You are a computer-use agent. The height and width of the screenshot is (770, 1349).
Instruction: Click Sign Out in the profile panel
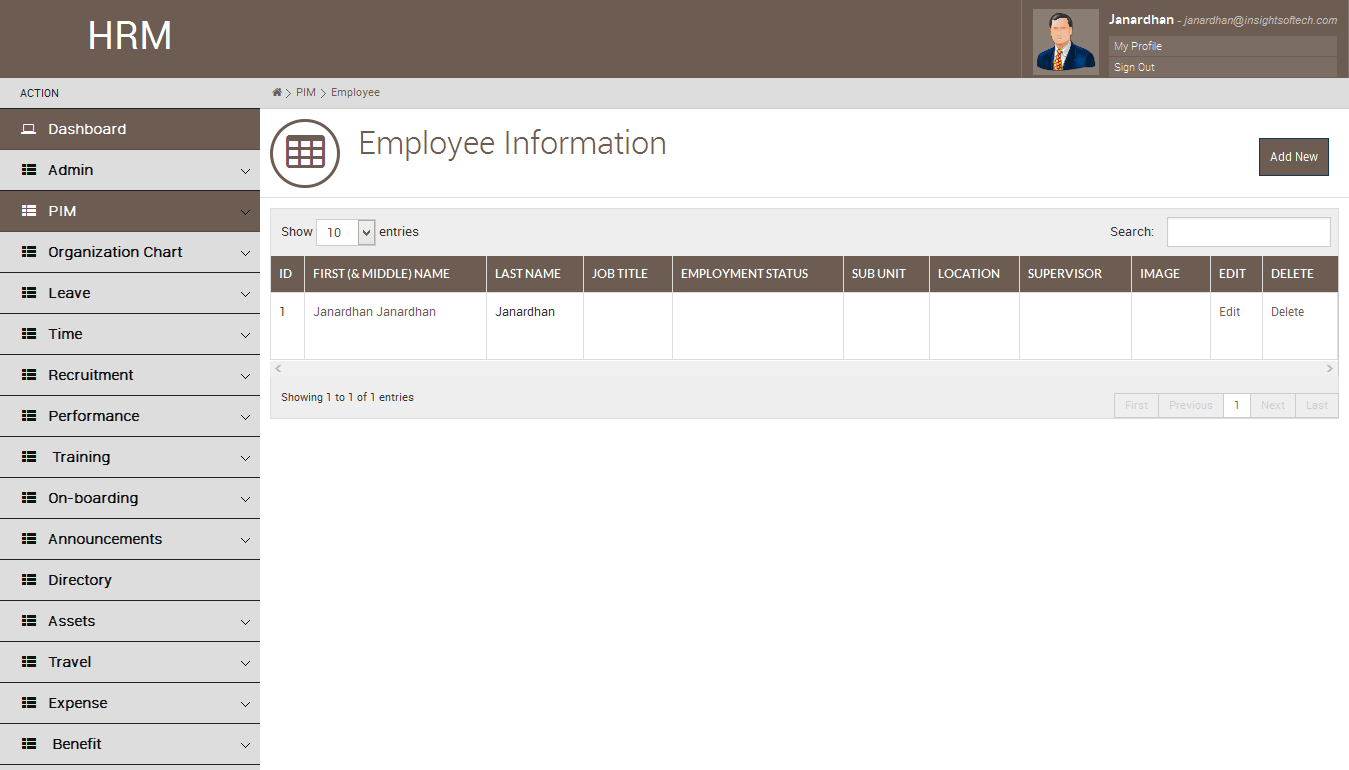point(1133,67)
